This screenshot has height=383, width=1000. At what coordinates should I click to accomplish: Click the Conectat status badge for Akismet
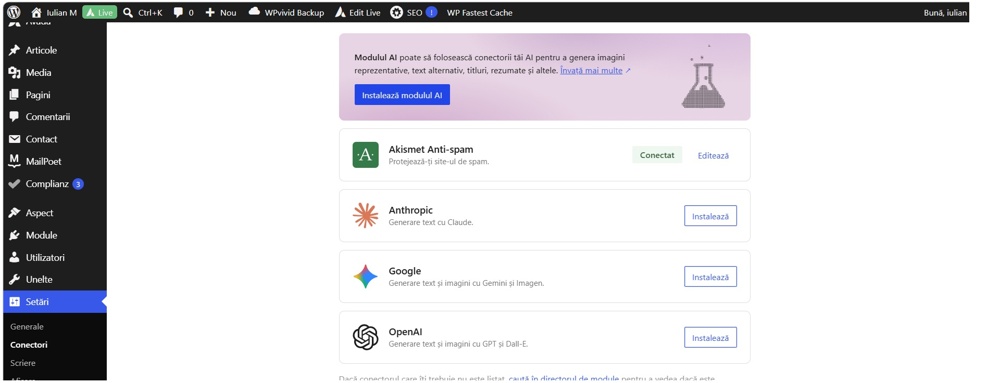[x=657, y=155]
